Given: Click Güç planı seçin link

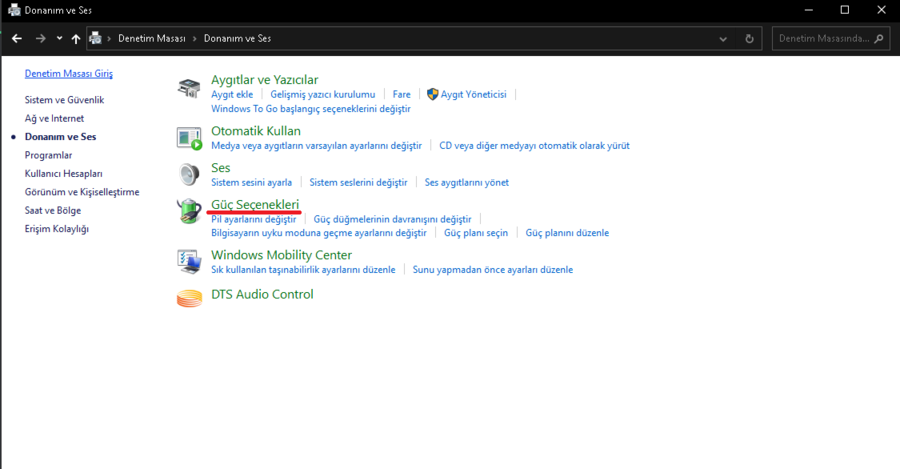Looking at the screenshot, I should [476, 233].
